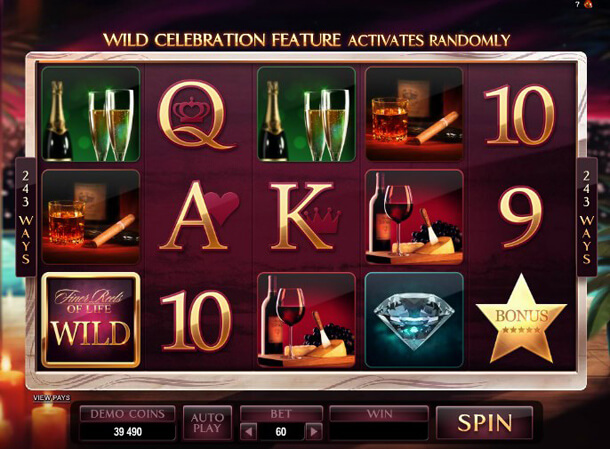Click the bet amount field showing 60
This screenshot has width=610, height=449.
[x=281, y=431]
